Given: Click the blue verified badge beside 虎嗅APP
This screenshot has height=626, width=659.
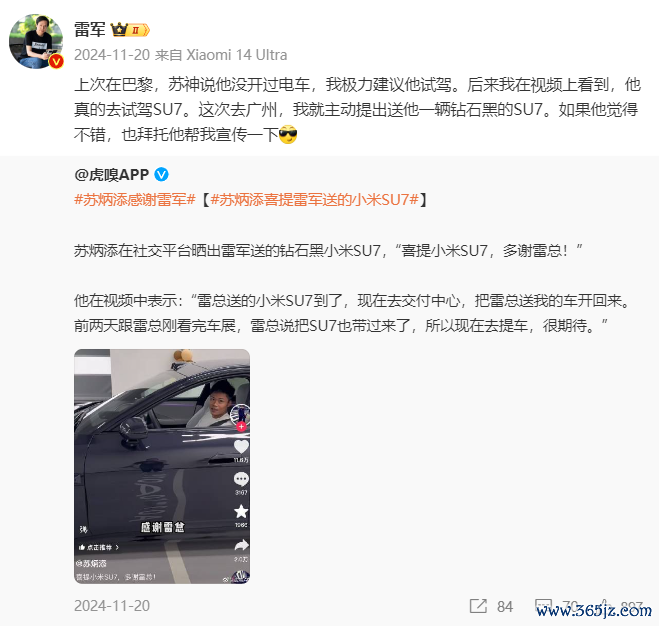Looking at the screenshot, I should (x=161, y=174).
